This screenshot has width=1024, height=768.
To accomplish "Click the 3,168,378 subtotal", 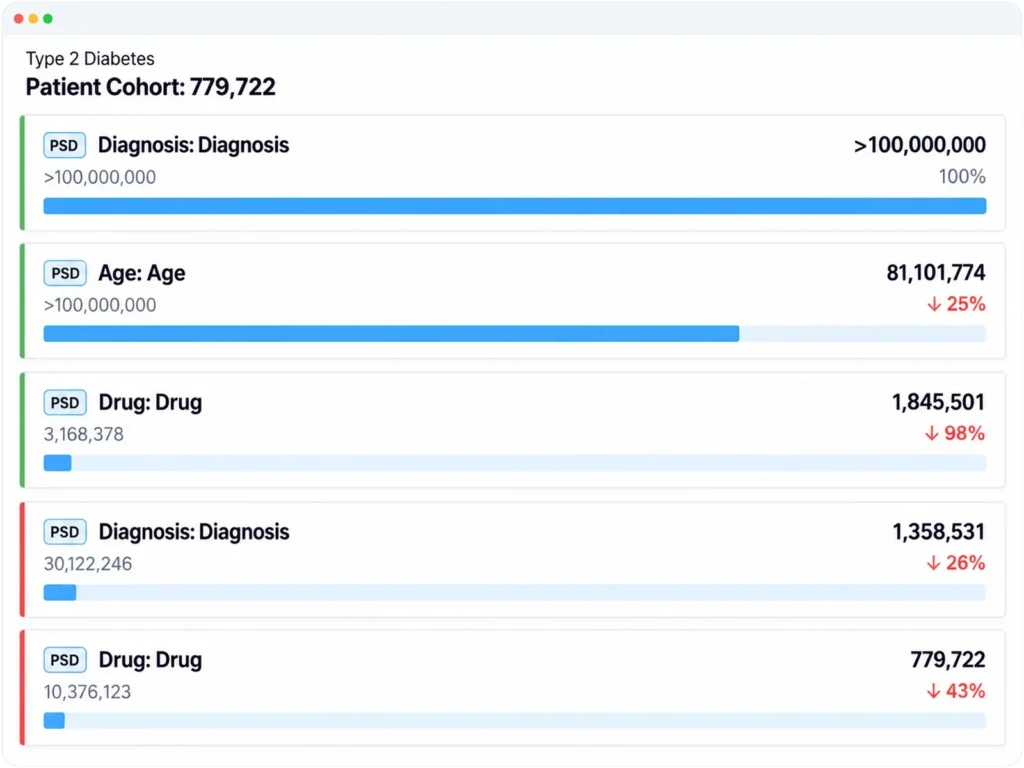I will coord(84,434).
